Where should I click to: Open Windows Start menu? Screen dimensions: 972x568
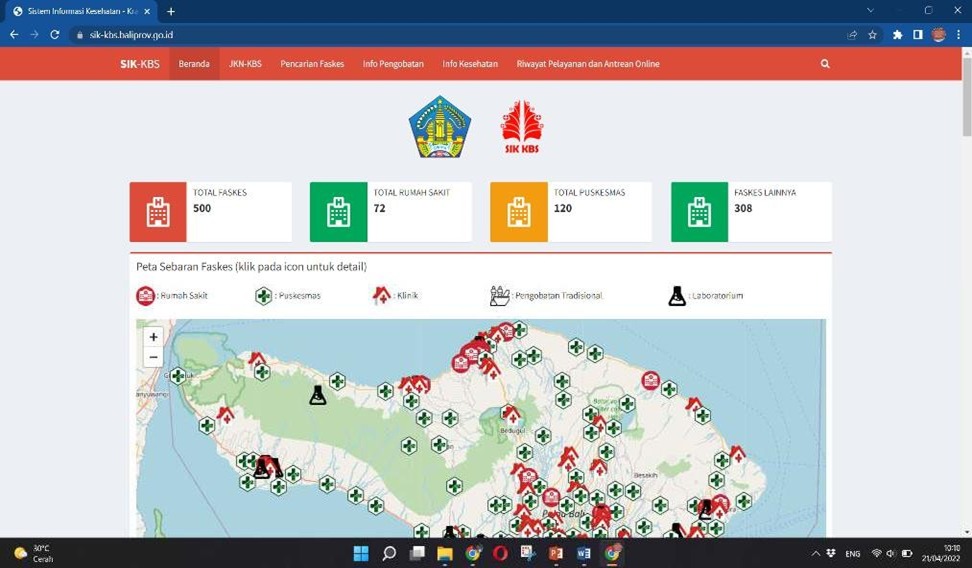tap(361, 553)
